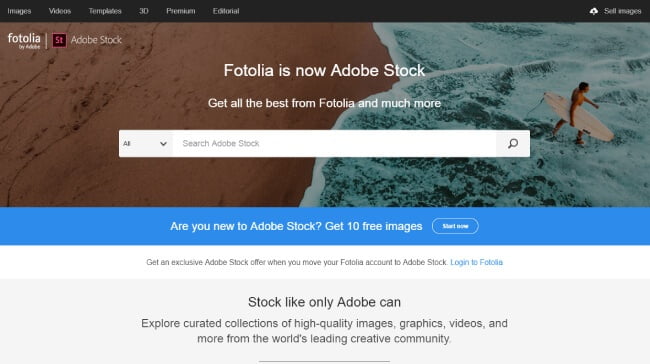The height and width of the screenshot is (364, 650).
Task: Follow the Login to Fotolia link
Action: (x=476, y=262)
